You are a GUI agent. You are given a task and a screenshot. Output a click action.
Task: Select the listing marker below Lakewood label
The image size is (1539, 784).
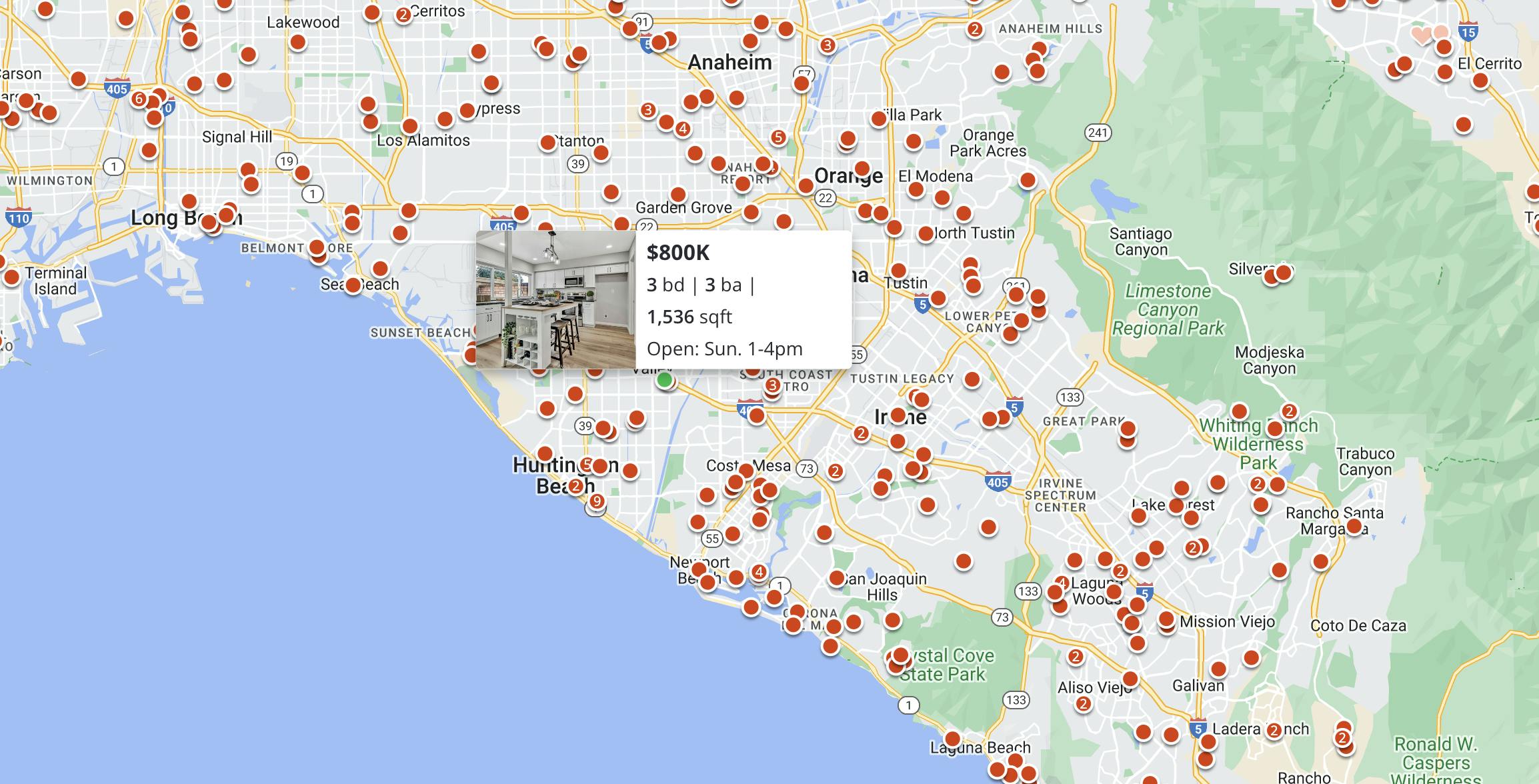298,42
